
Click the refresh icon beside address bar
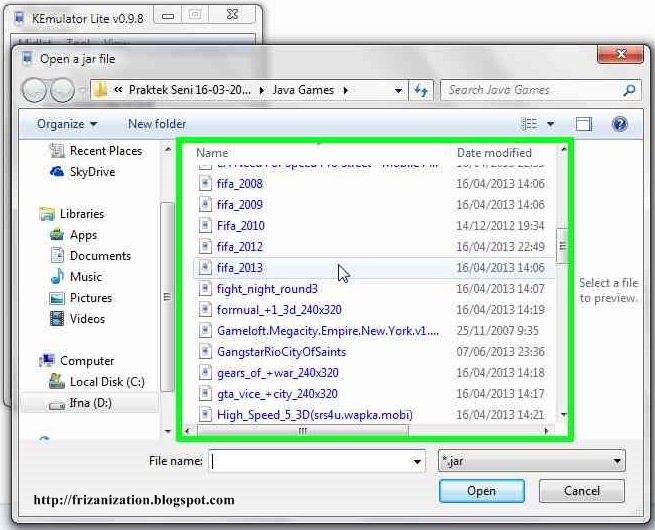pos(421,90)
